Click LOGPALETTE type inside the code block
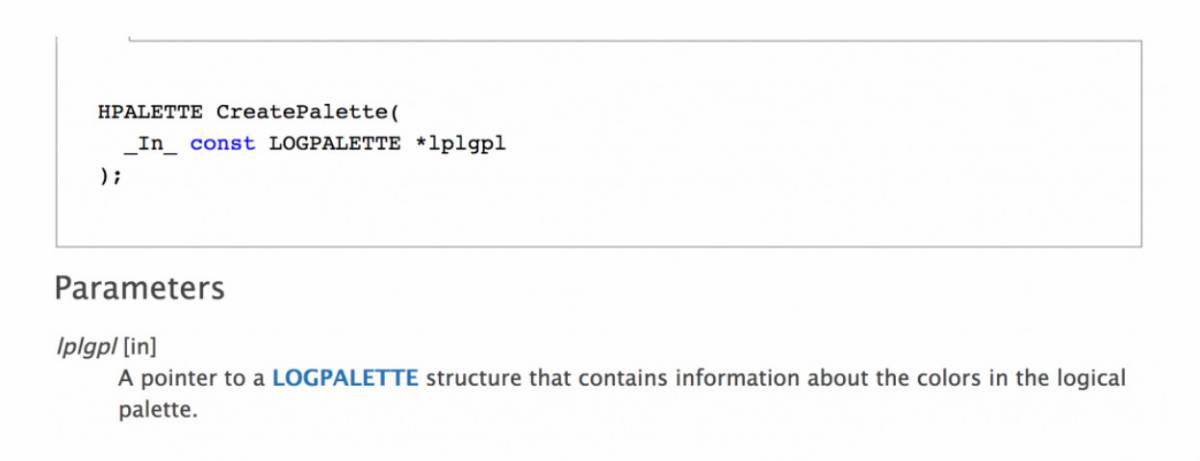The width and height of the screenshot is (1200, 461). tap(335, 143)
